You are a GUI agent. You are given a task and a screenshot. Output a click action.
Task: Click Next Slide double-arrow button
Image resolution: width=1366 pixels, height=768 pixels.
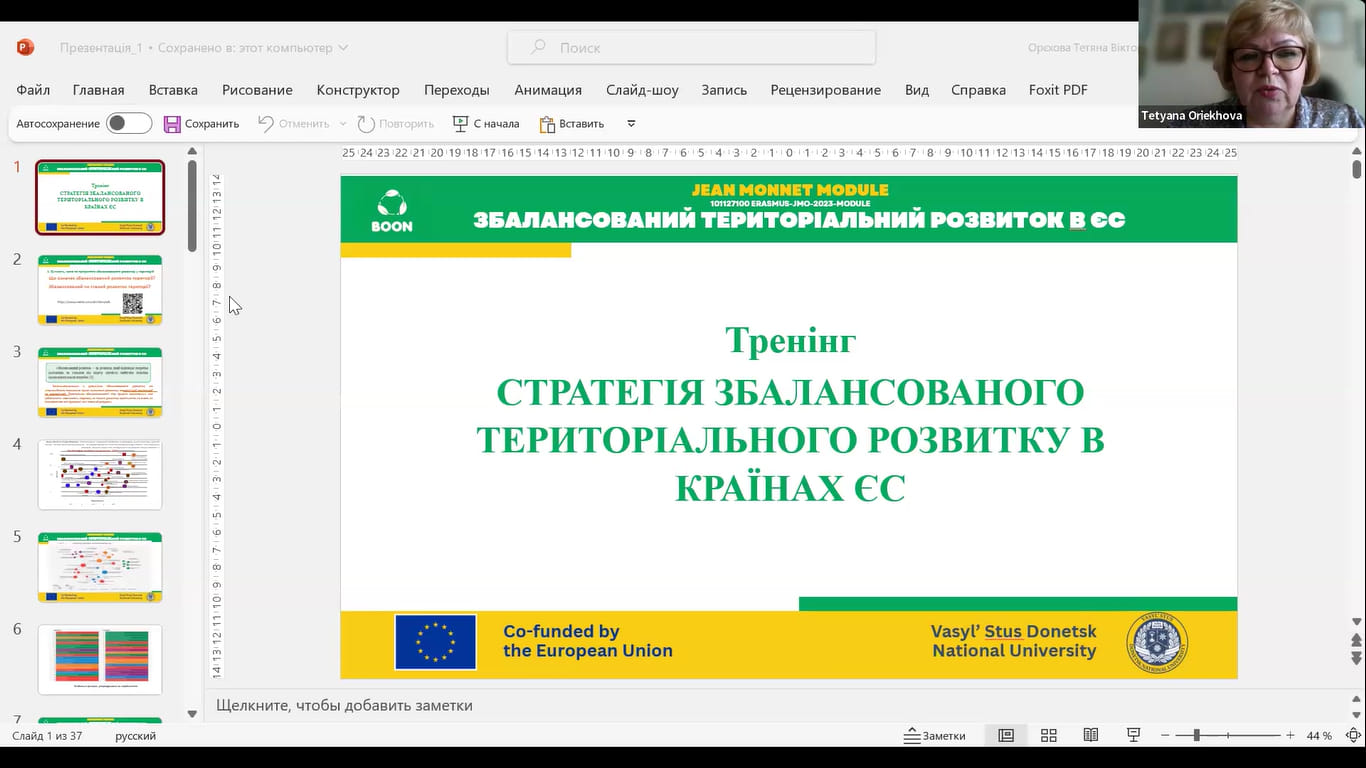tap(1356, 659)
